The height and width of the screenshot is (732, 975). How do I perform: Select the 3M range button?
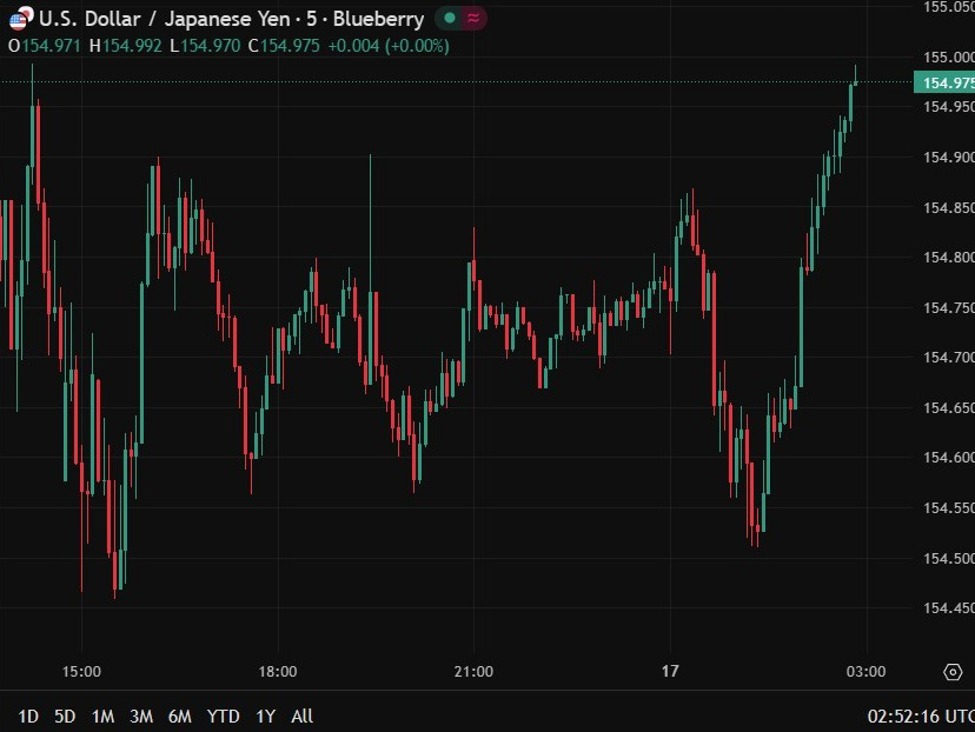(x=140, y=716)
